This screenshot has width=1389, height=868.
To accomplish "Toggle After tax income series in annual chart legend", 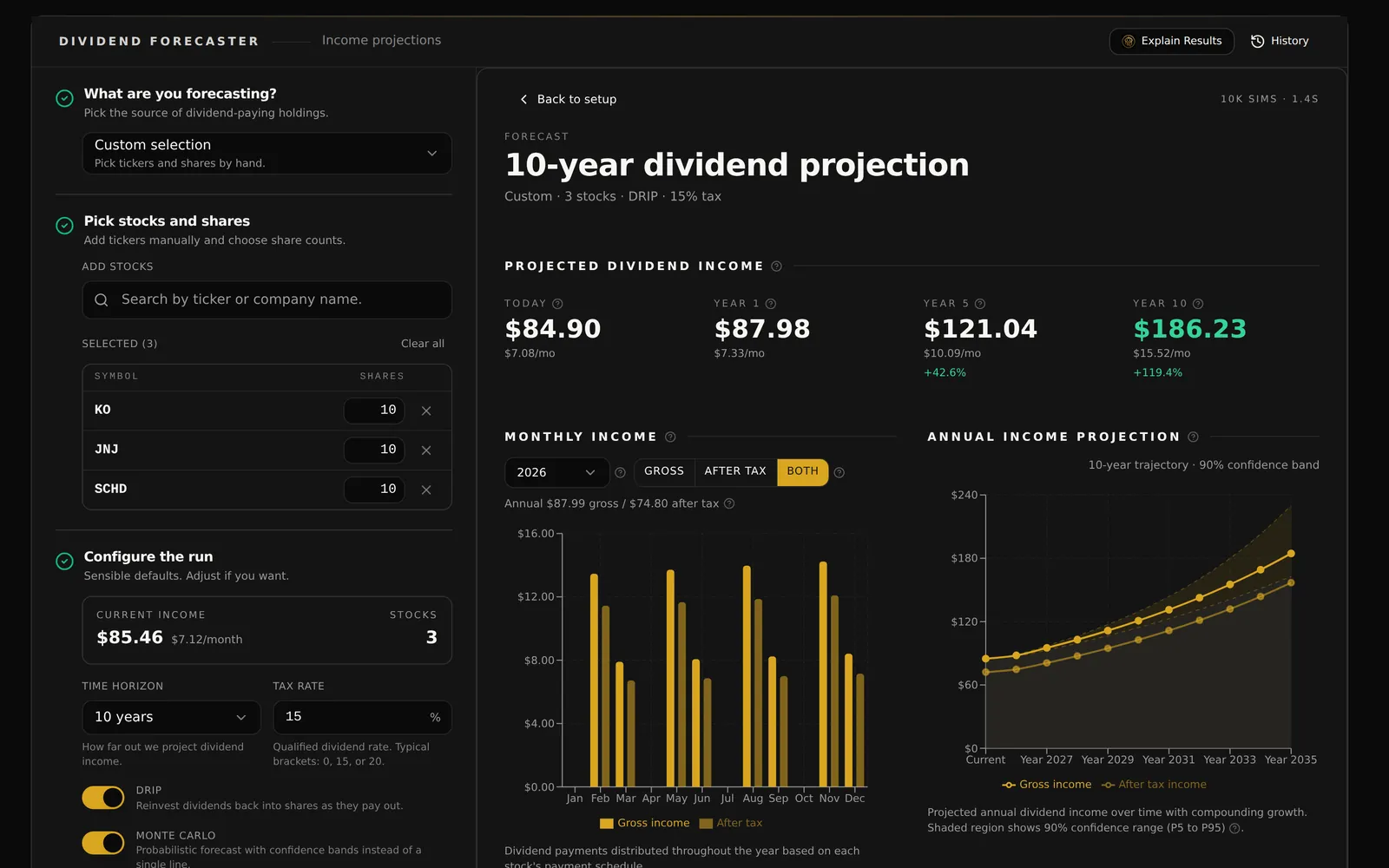I will (x=1154, y=785).
